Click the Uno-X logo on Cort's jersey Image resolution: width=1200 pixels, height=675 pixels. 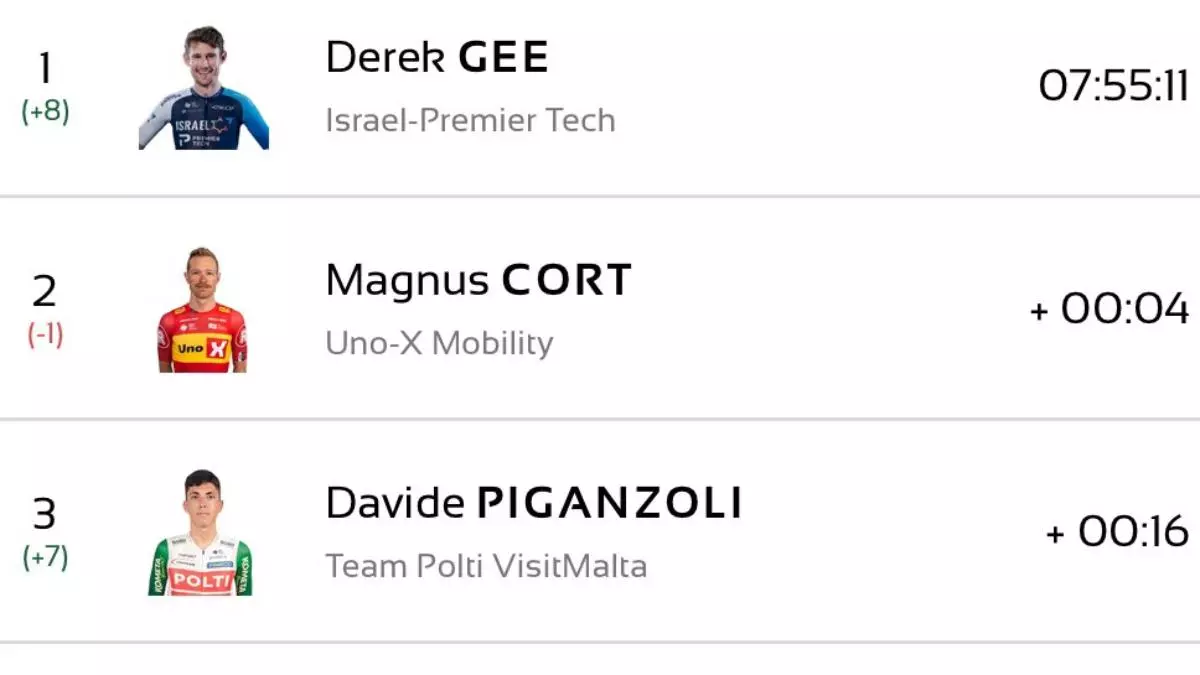click(x=202, y=349)
